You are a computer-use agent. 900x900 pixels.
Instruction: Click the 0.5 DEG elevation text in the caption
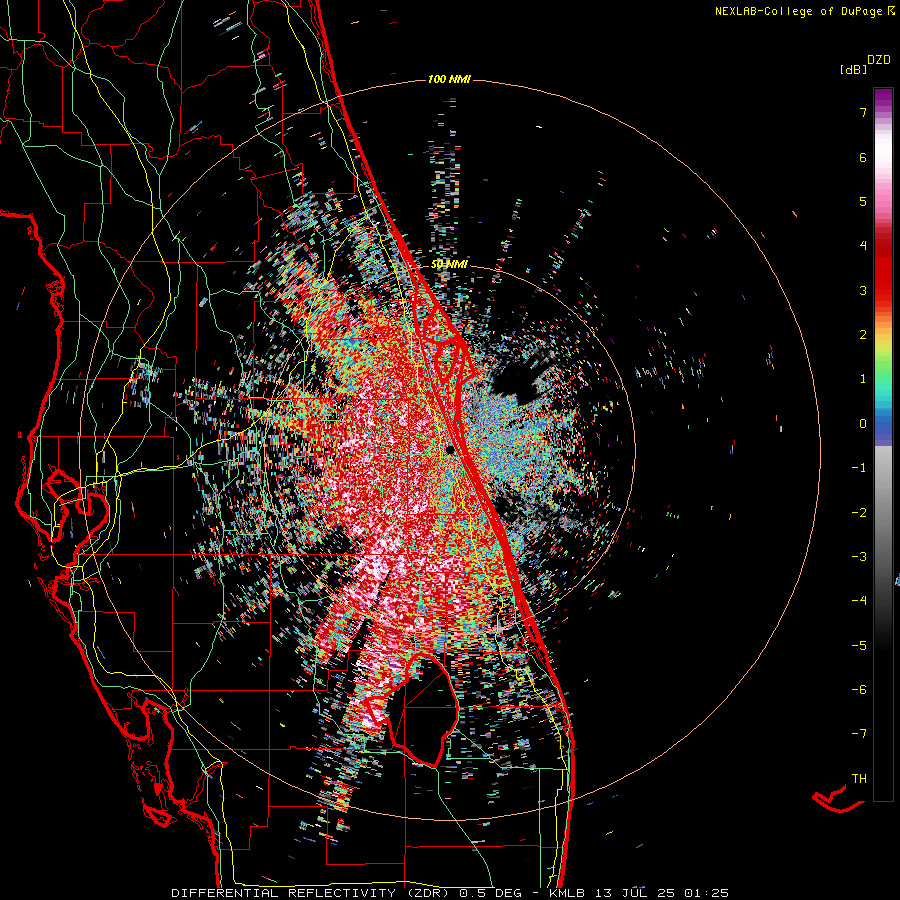click(490, 893)
